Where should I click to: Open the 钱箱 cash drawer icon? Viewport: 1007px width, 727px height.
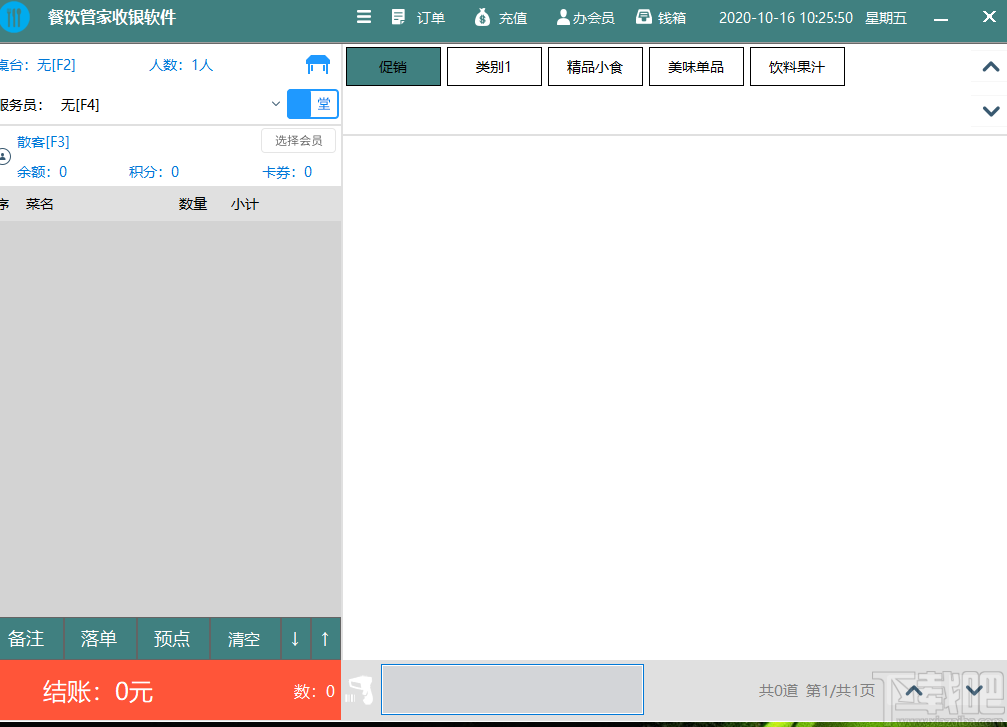643,17
